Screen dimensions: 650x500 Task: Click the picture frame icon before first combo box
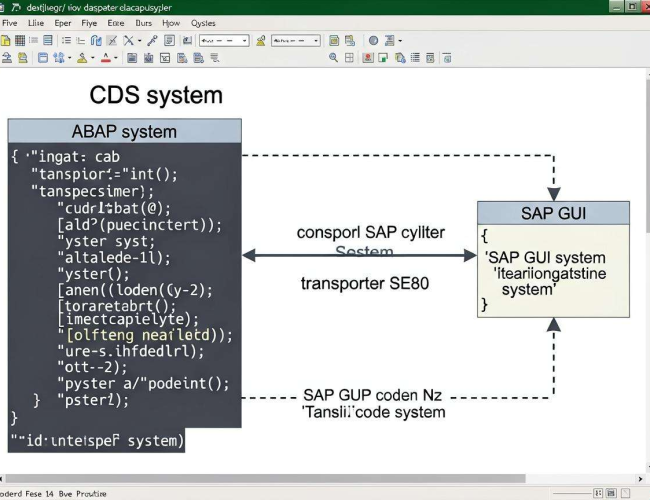[187, 40]
